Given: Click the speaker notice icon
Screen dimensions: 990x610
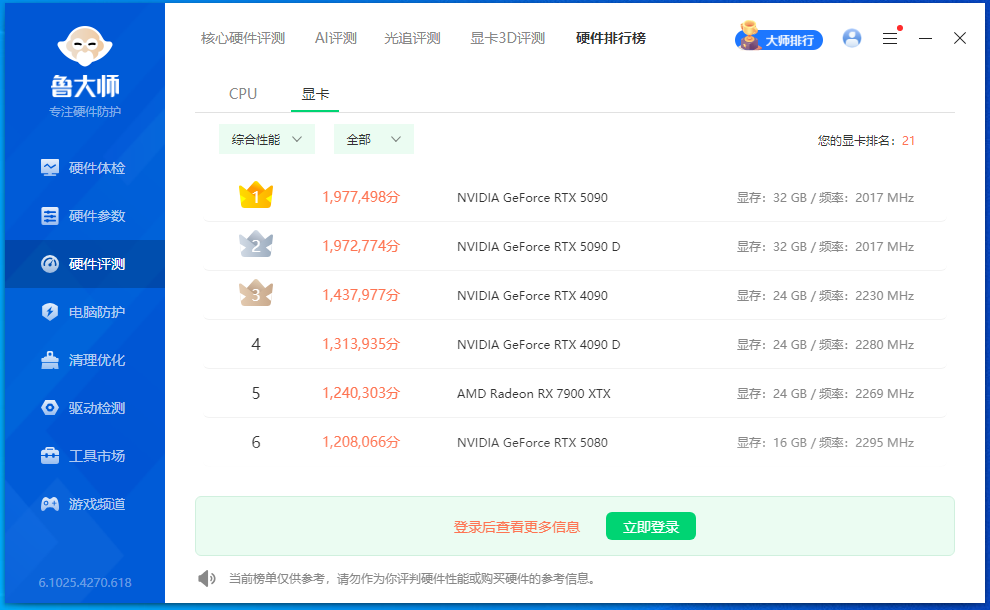Looking at the screenshot, I should [206, 578].
